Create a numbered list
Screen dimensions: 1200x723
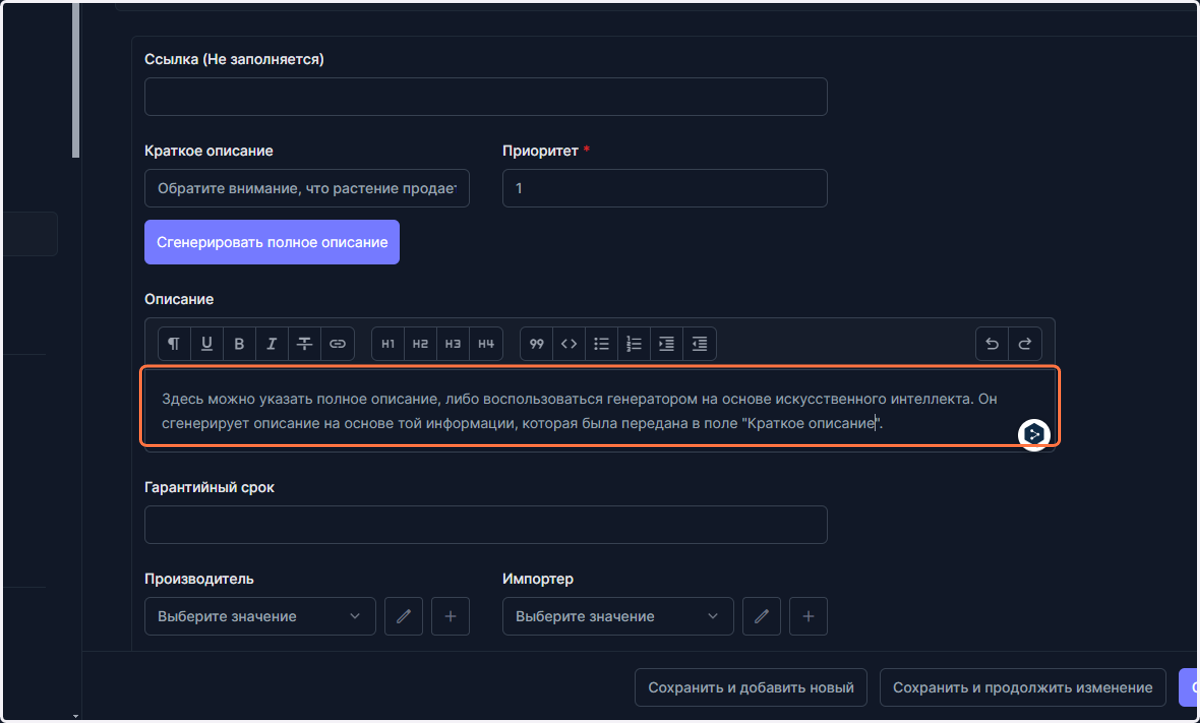pyautogui.click(x=634, y=343)
